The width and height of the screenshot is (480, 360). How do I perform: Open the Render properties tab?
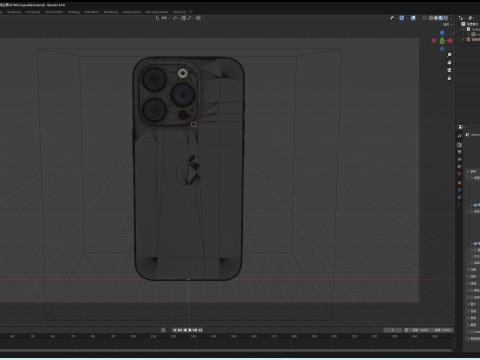tap(459, 145)
